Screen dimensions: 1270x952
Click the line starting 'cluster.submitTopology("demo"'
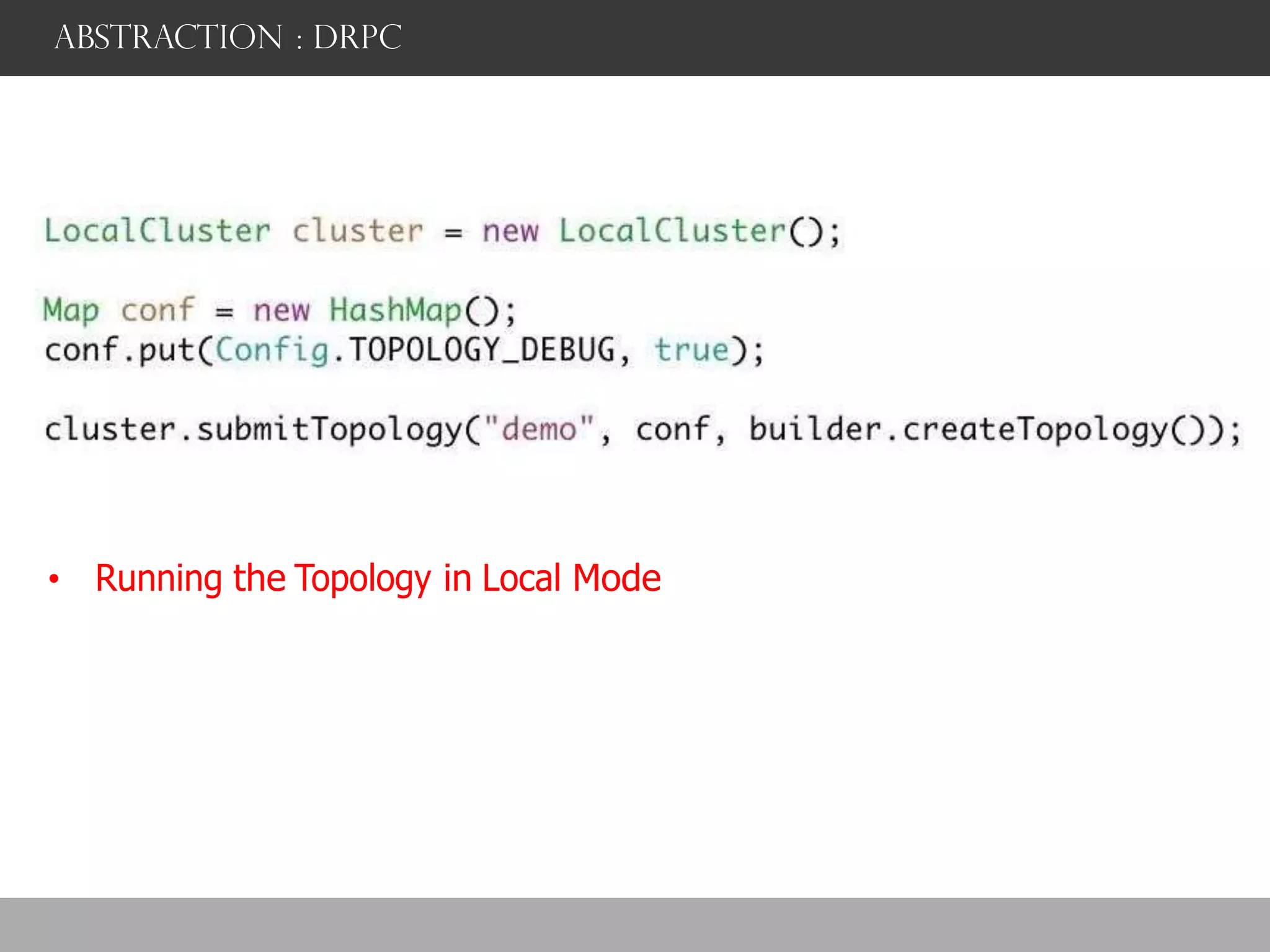(643, 430)
